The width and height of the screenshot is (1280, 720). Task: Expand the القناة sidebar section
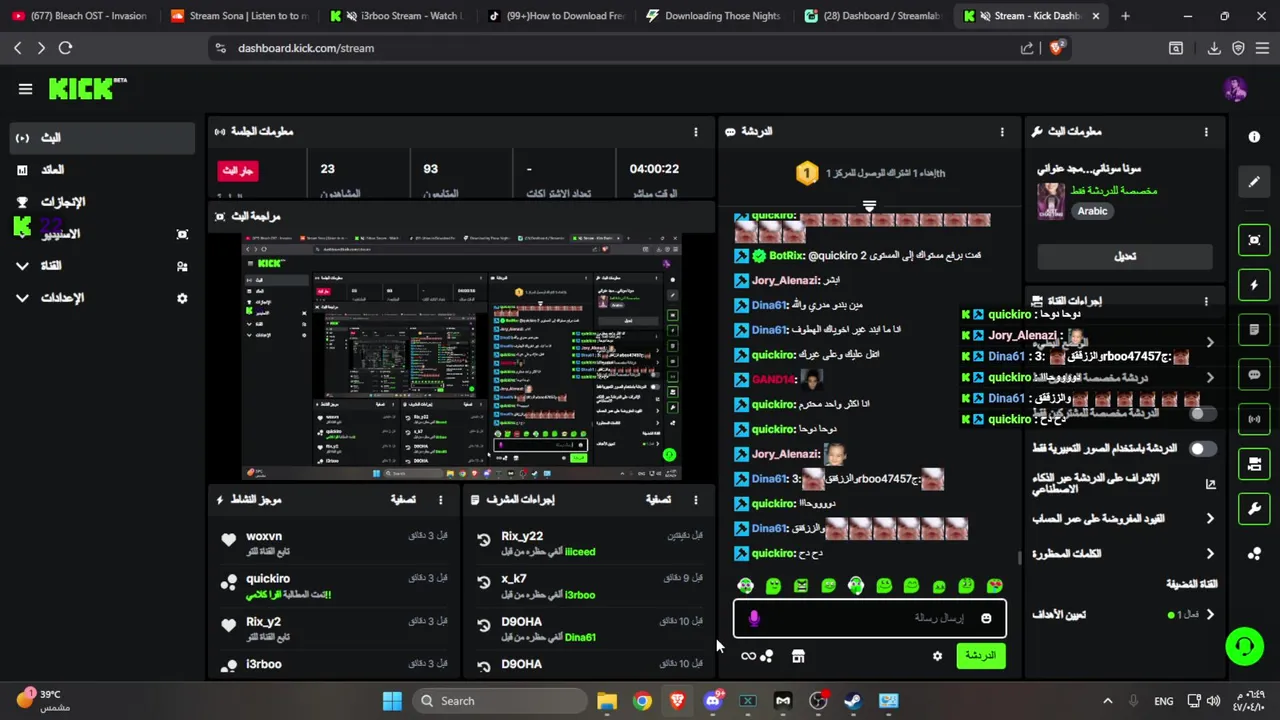click(100, 266)
